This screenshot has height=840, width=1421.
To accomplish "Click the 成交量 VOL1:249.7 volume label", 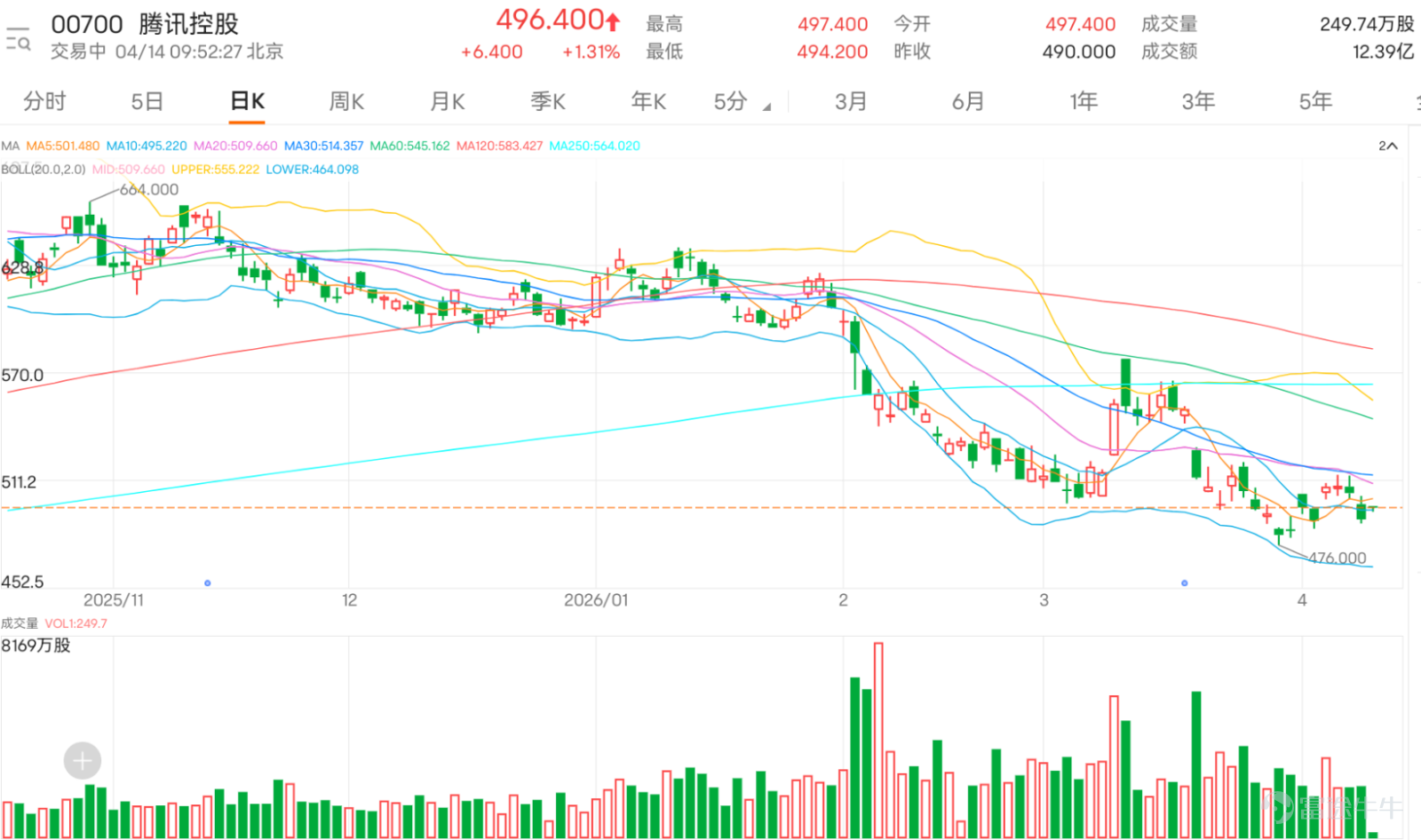I will click(54, 623).
